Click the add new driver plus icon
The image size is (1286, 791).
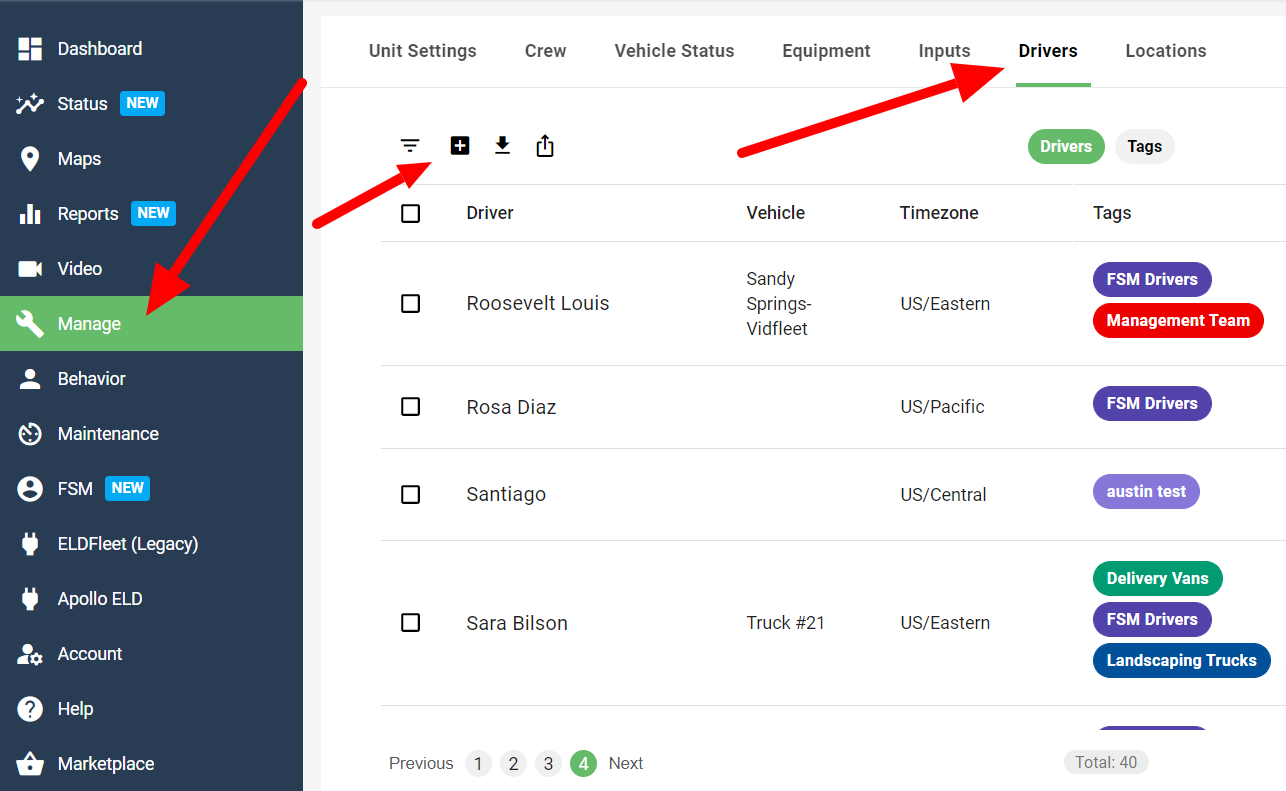point(460,145)
